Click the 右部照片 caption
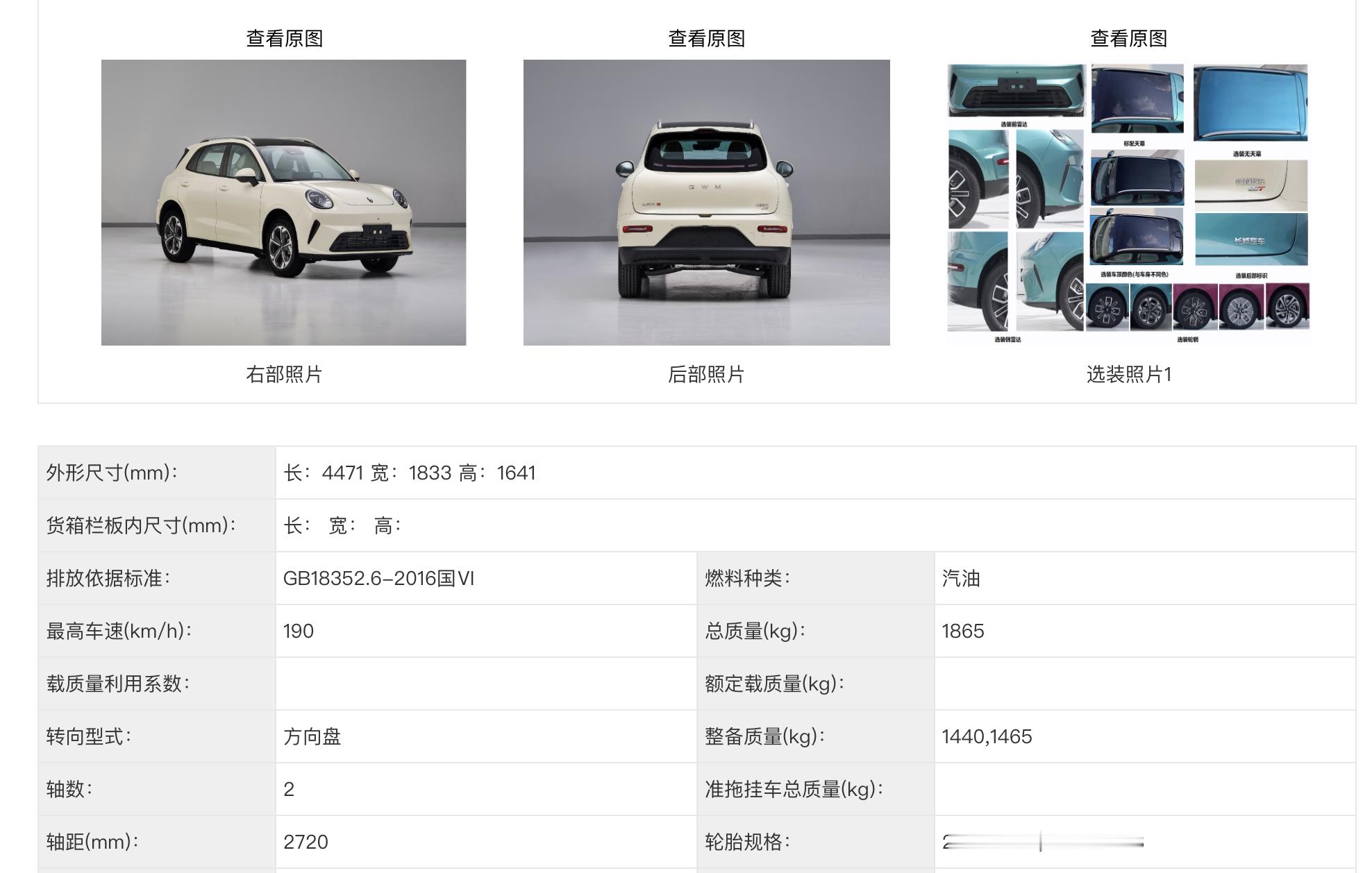 click(x=284, y=375)
